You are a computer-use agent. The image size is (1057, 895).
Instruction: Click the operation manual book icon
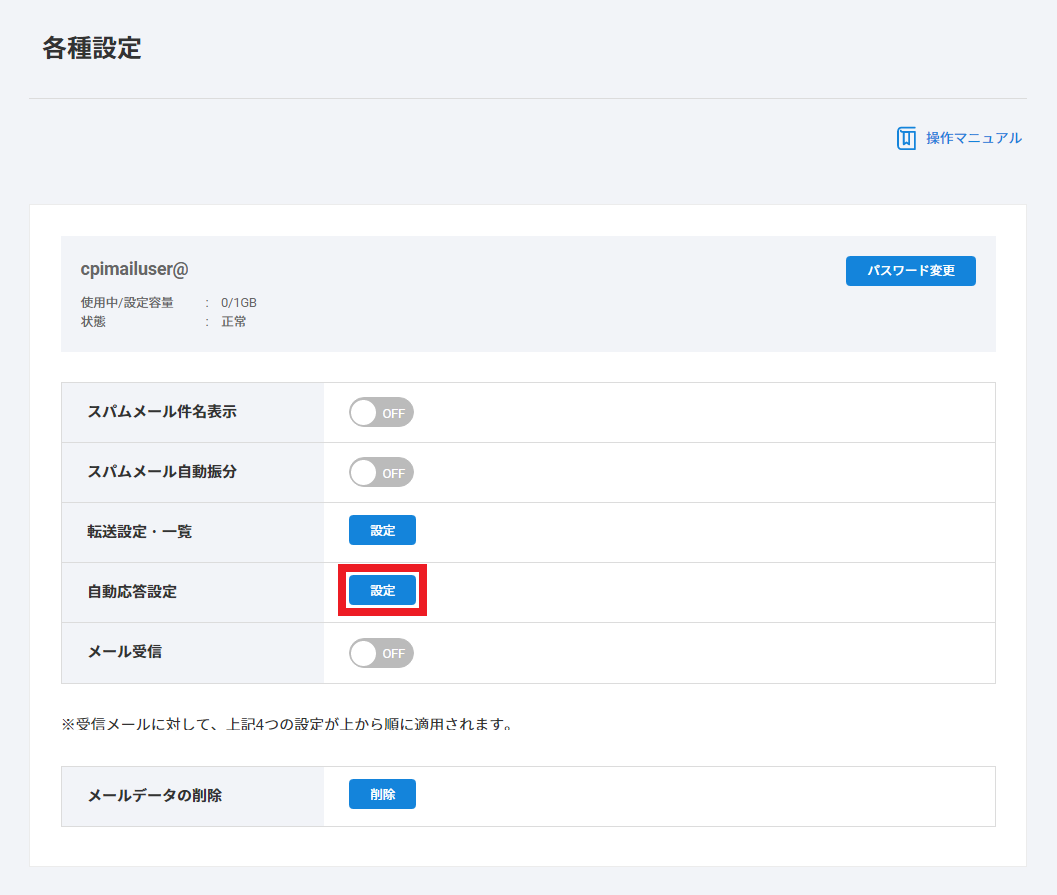(x=906, y=138)
